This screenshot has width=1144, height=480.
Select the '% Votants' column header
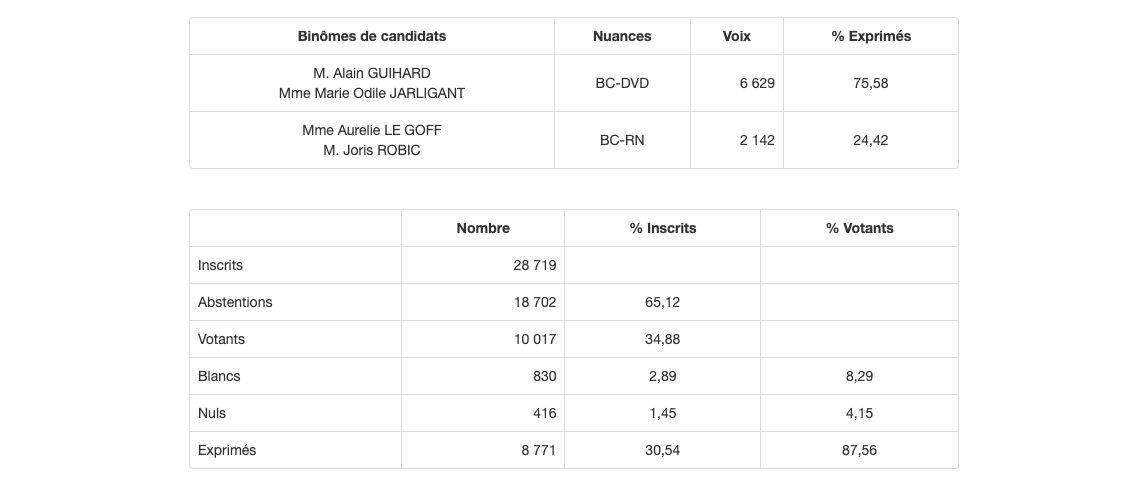[x=860, y=228]
